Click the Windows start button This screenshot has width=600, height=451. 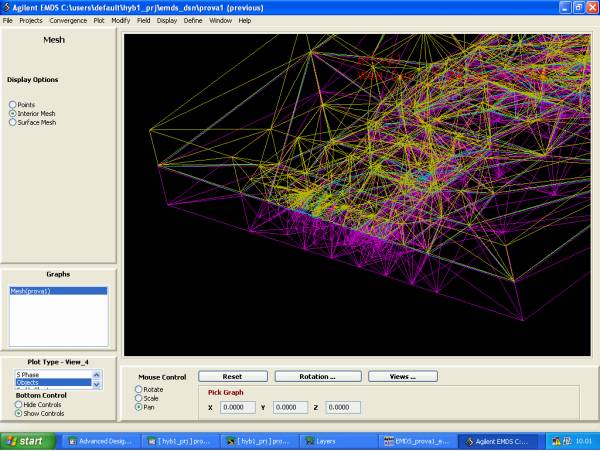coord(27,441)
